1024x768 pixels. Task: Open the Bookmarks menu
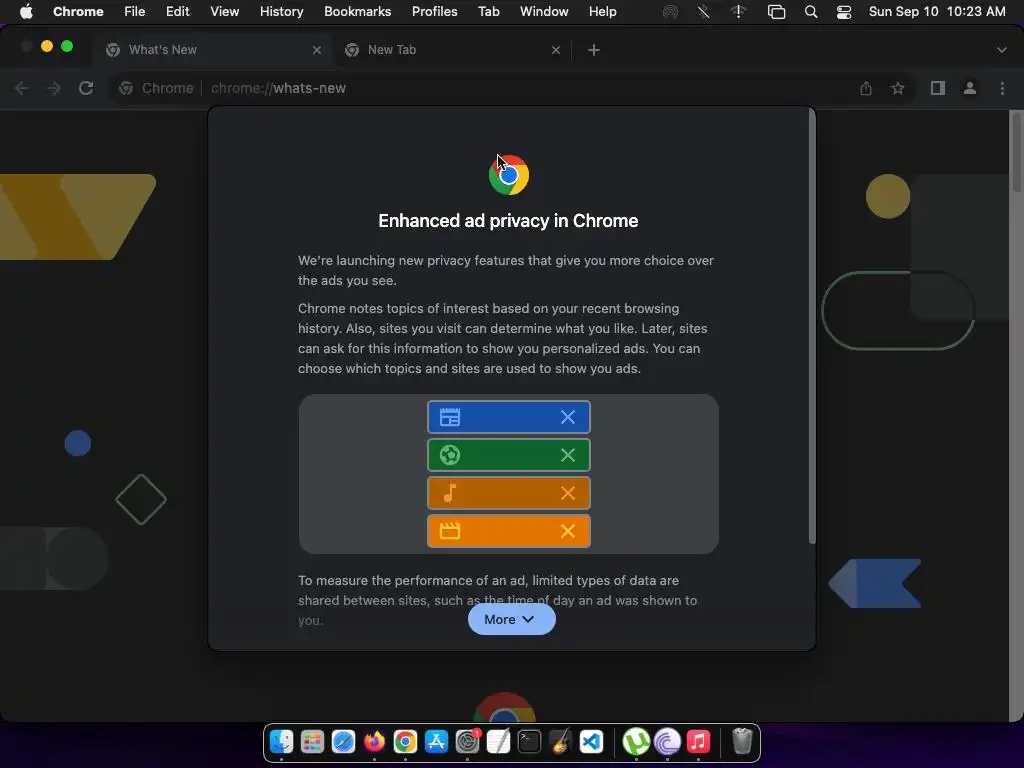(357, 11)
